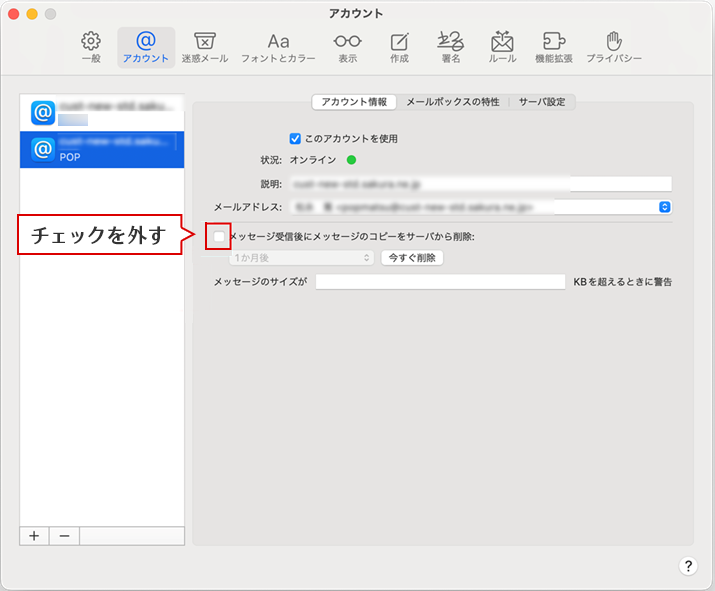
Task: Toggle the delete-copy-from-server-after-retrieving checkbox
Action: click(x=218, y=237)
